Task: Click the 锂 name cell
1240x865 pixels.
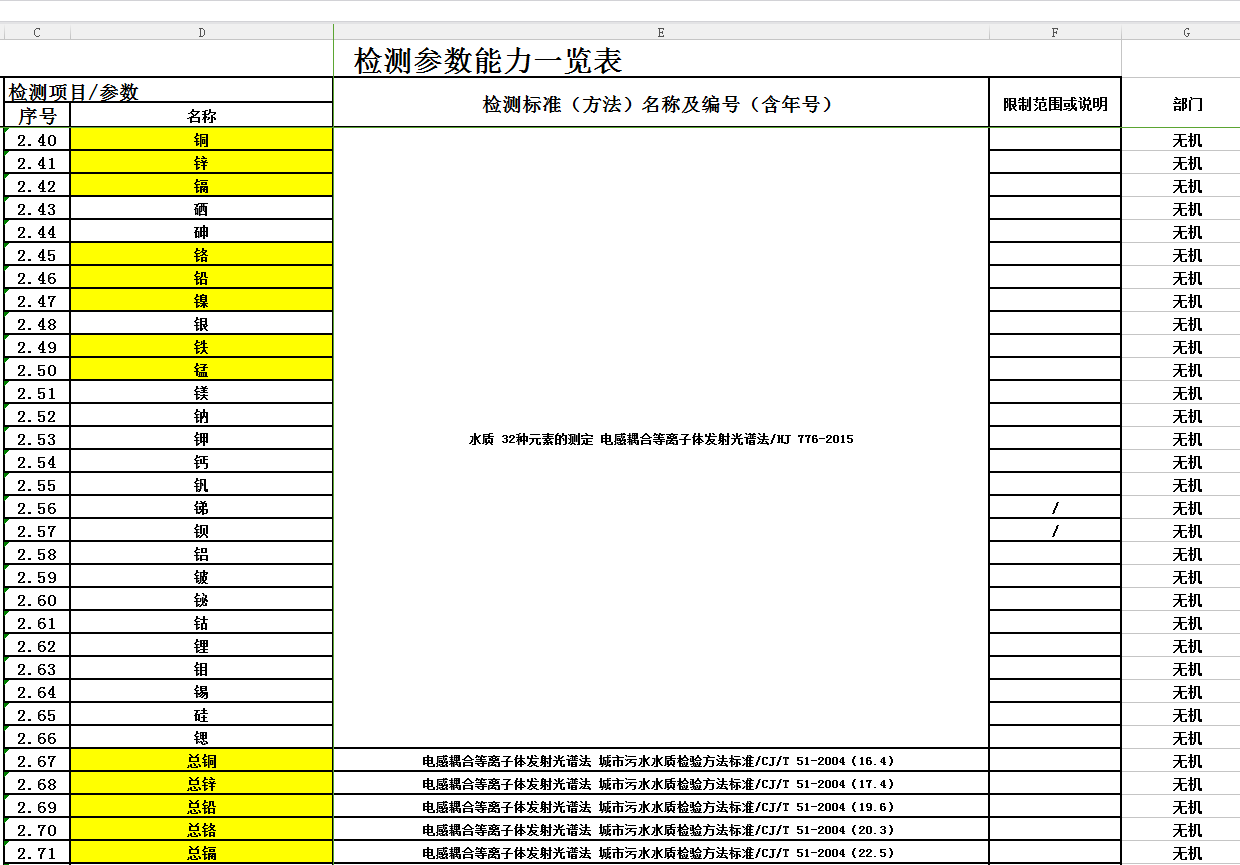Action: coord(202,645)
